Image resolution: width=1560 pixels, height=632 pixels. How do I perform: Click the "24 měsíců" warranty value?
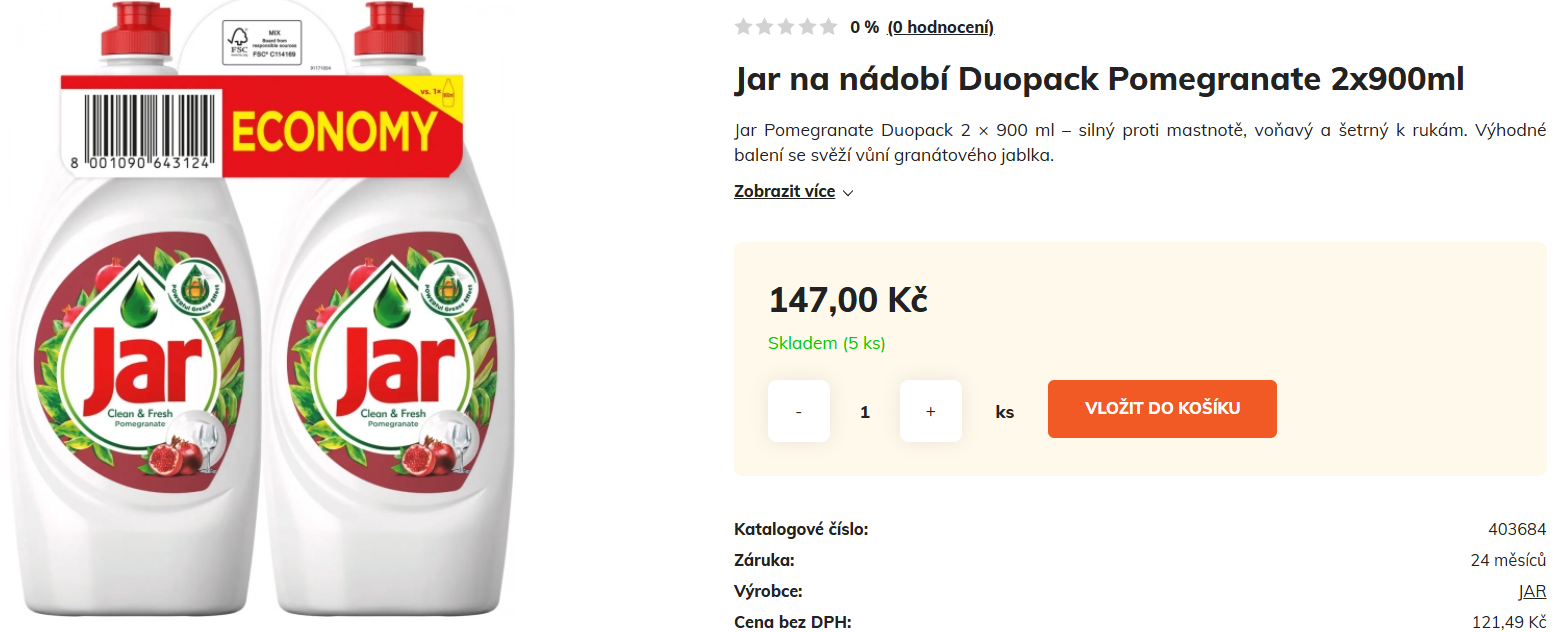click(1508, 560)
